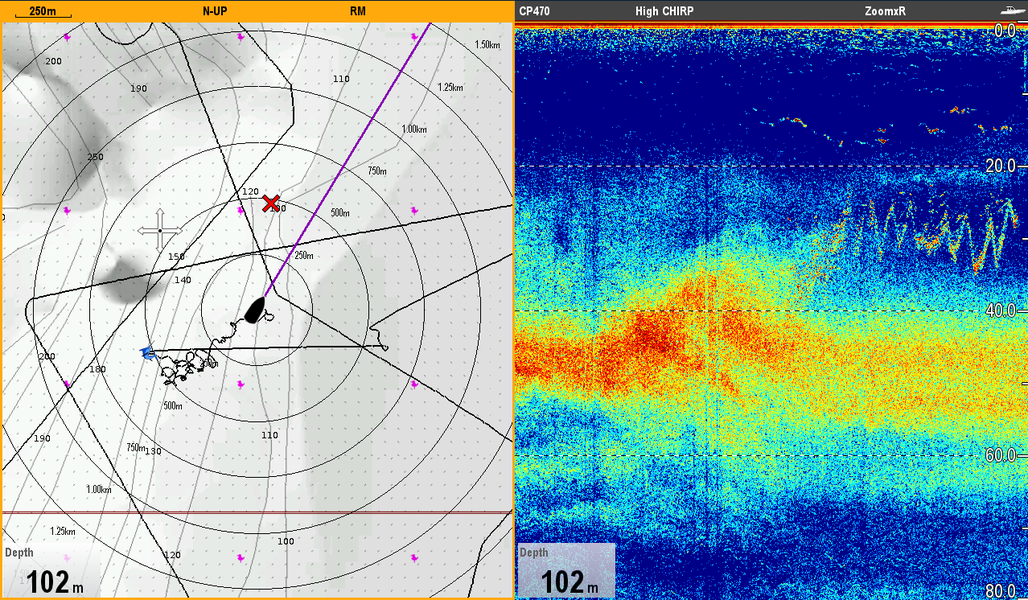Toggle the RM motion mode indicator
Screen dimensions: 1028x600
pos(357,11)
